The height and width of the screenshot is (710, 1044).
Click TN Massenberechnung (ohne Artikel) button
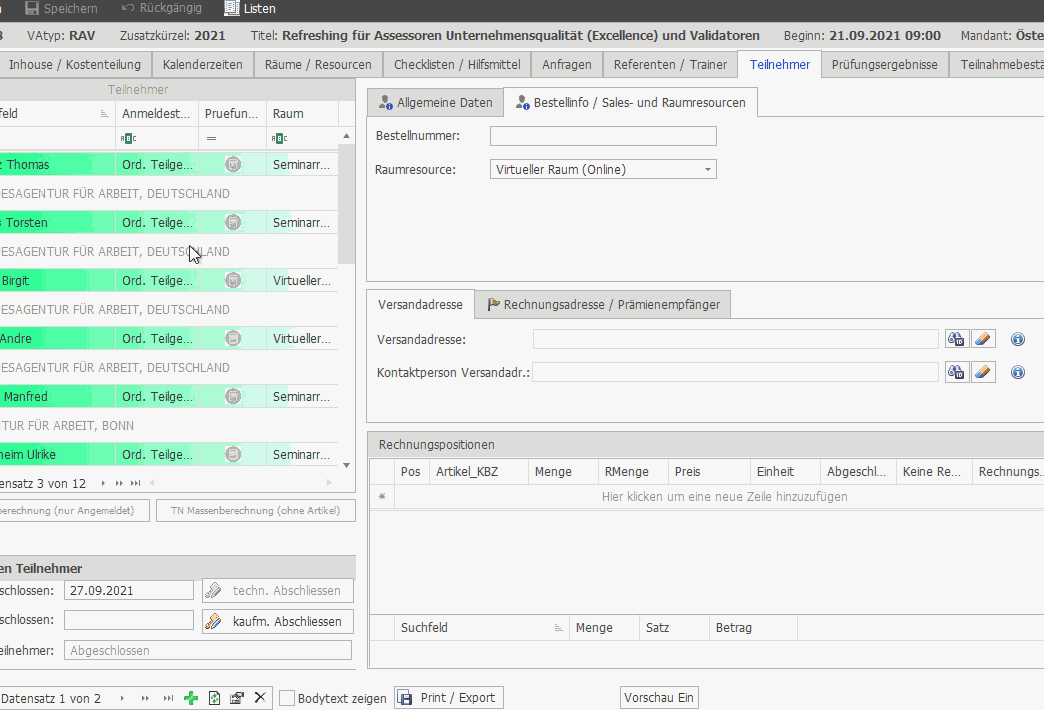click(256, 510)
